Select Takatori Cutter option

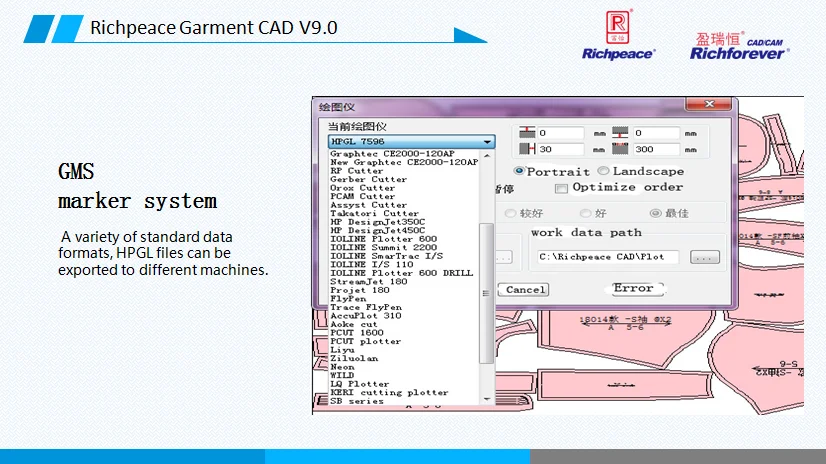click(x=374, y=213)
